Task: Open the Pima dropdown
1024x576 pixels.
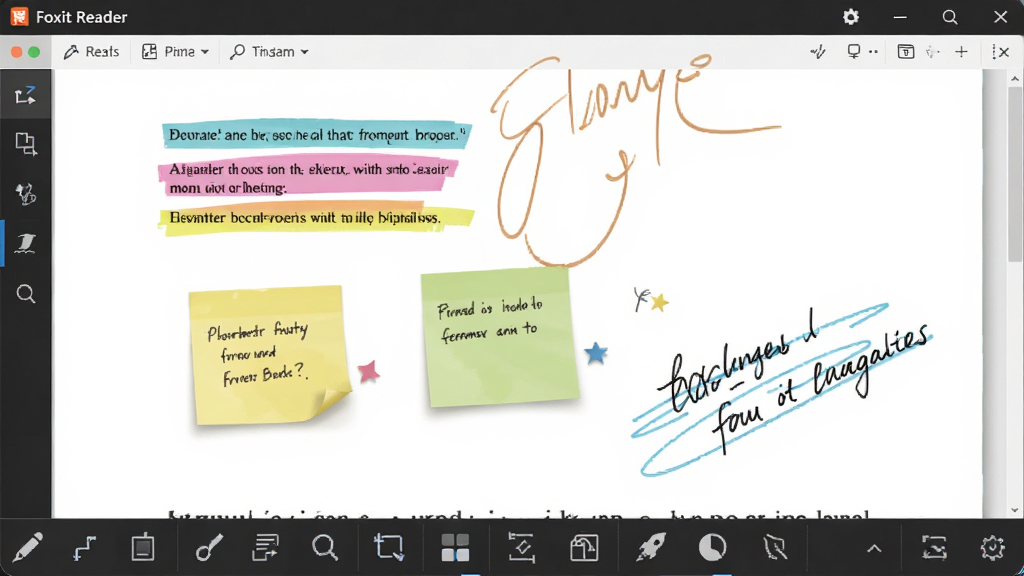Action: pyautogui.click(x=175, y=52)
